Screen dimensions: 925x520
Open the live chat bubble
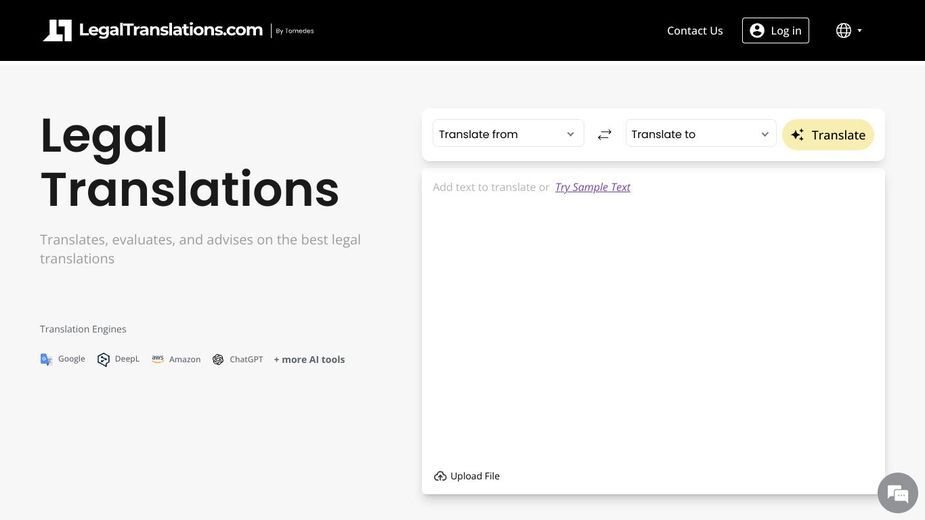[x=897, y=492]
